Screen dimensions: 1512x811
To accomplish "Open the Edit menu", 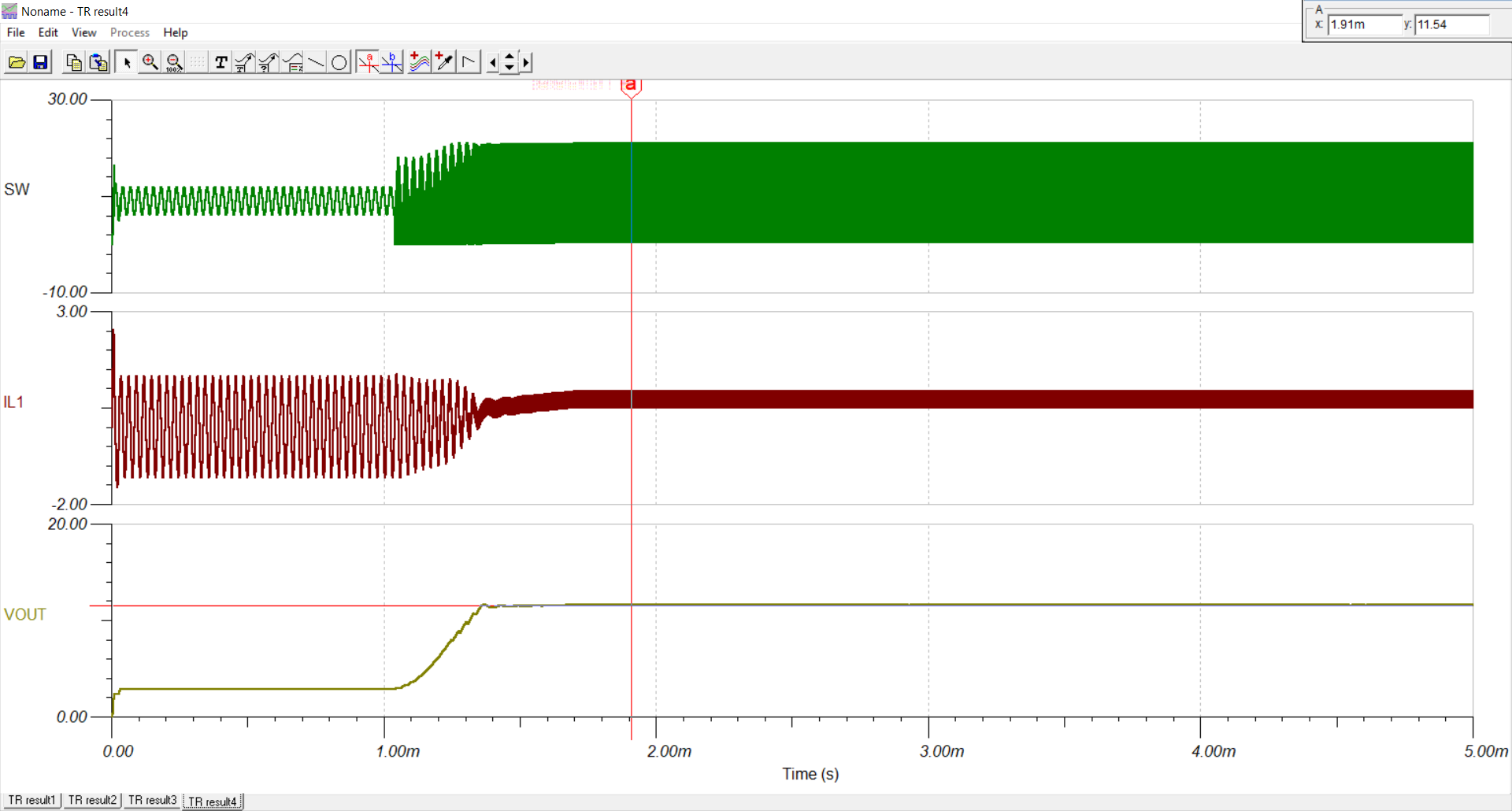I will [48, 32].
